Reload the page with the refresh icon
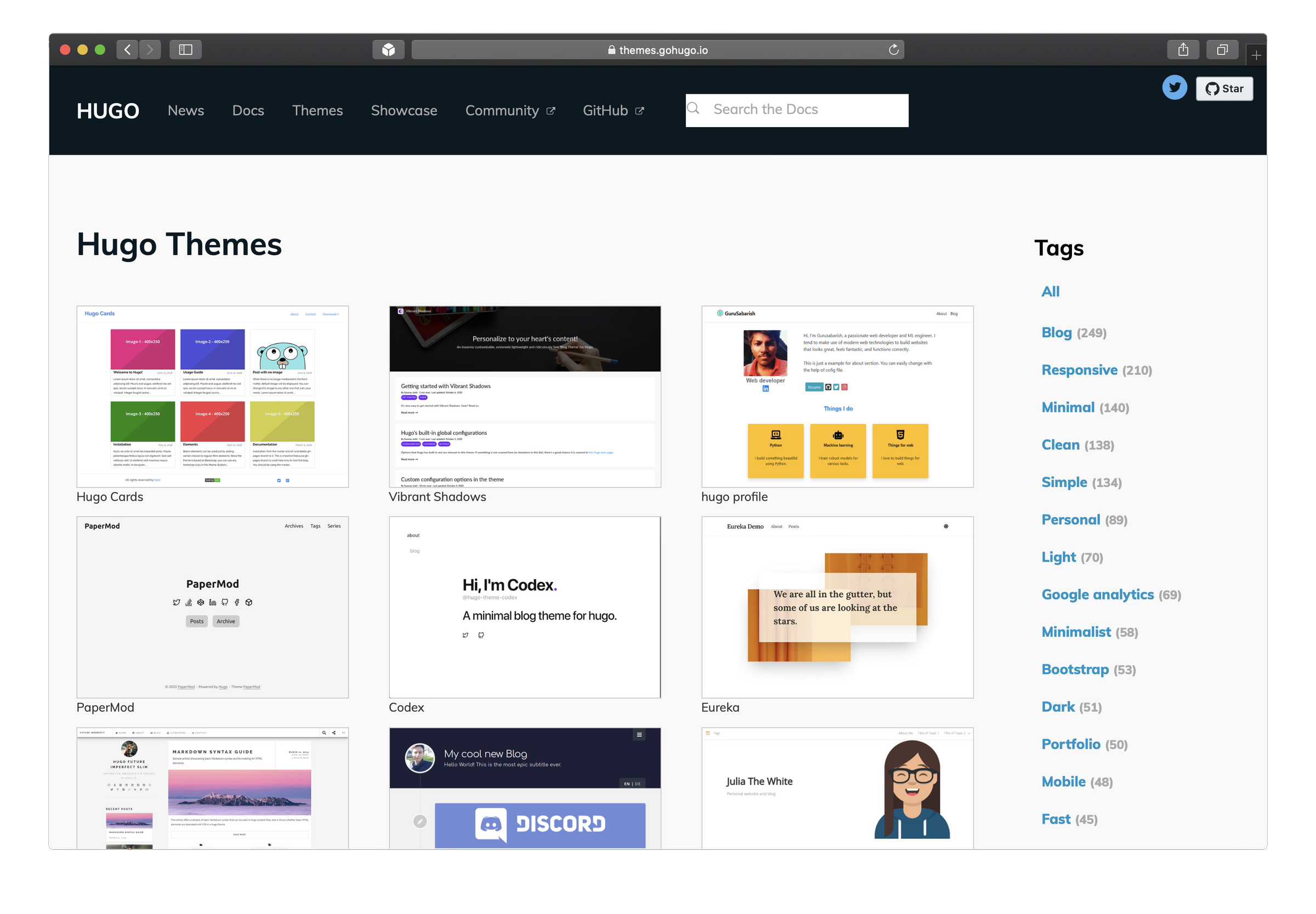The height and width of the screenshot is (914, 1316). pyautogui.click(x=893, y=50)
